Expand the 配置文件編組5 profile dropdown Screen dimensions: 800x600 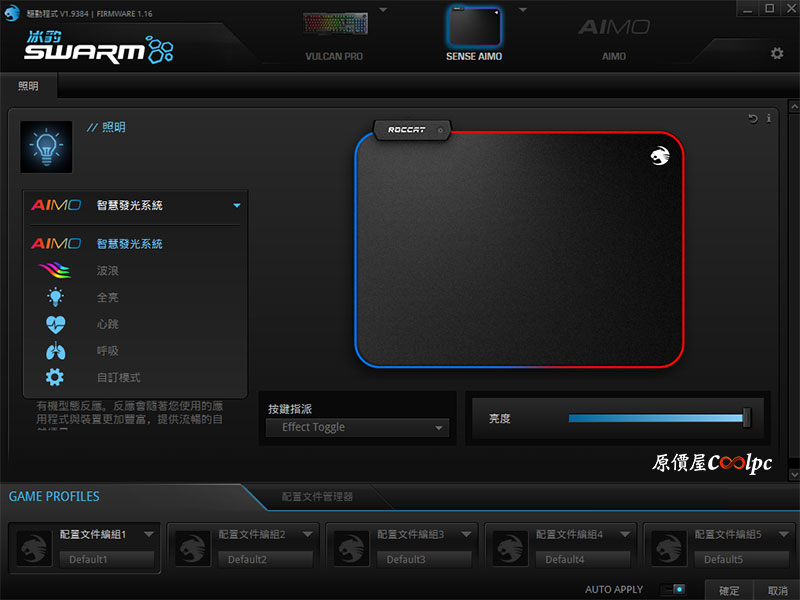click(784, 534)
